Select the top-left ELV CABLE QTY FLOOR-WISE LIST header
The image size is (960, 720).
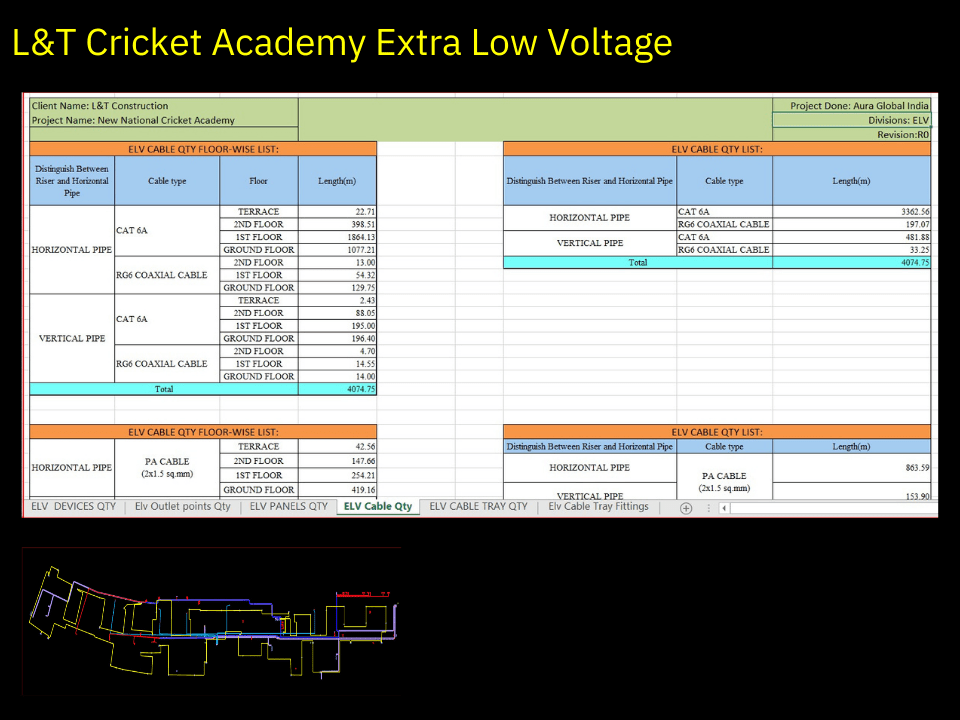203,149
